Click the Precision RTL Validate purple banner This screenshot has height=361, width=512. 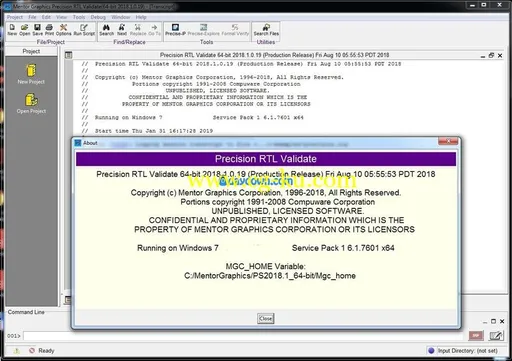pos(266,159)
